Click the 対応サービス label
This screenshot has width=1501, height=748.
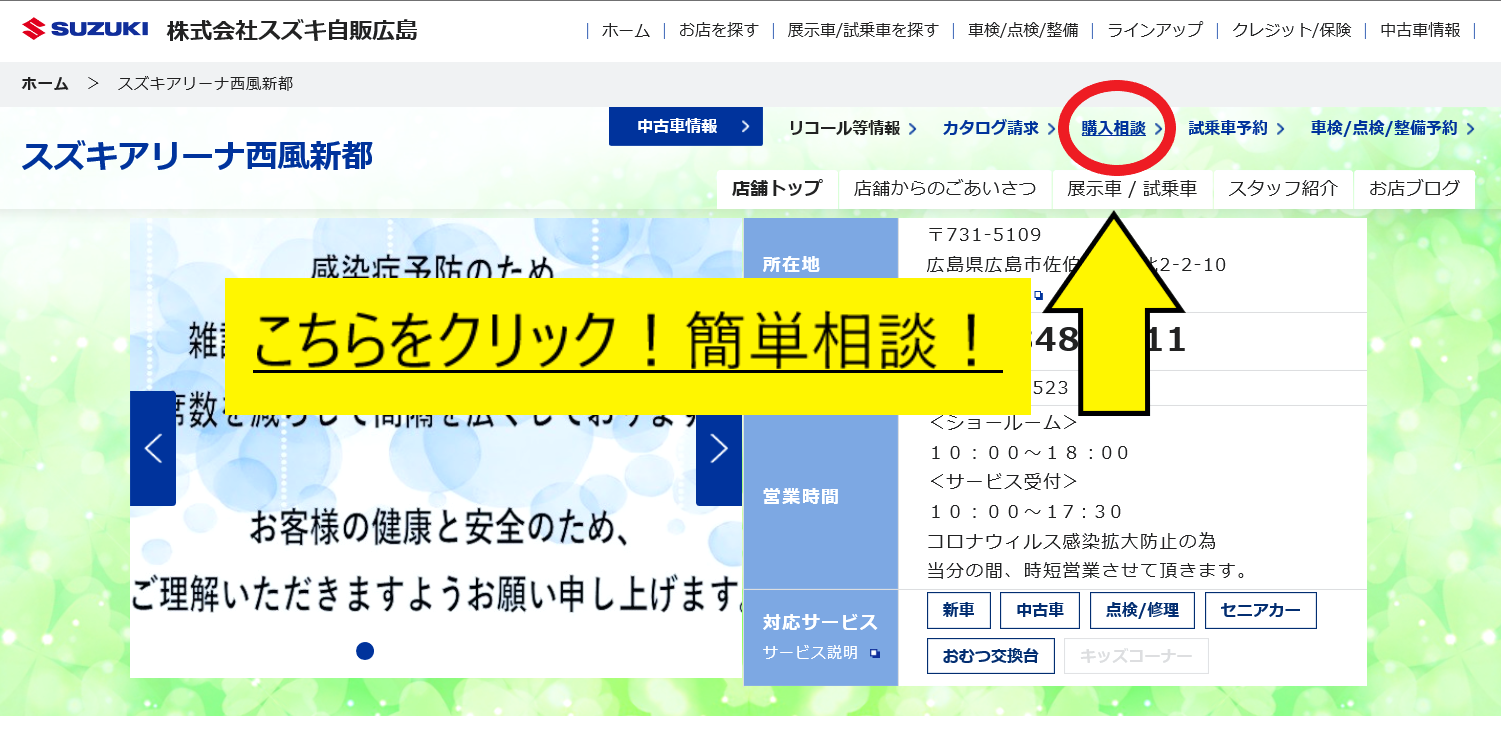[820, 622]
